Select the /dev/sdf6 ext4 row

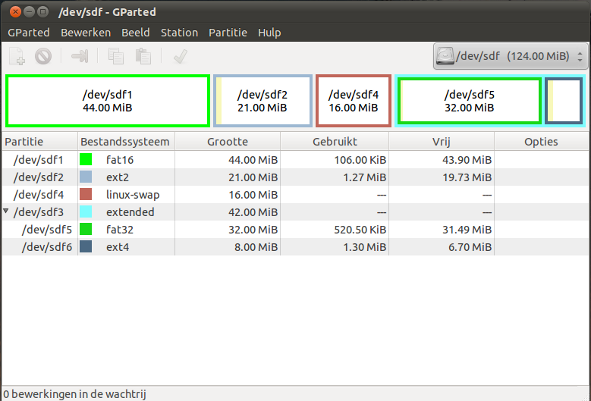pyautogui.click(x=296, y=247)
